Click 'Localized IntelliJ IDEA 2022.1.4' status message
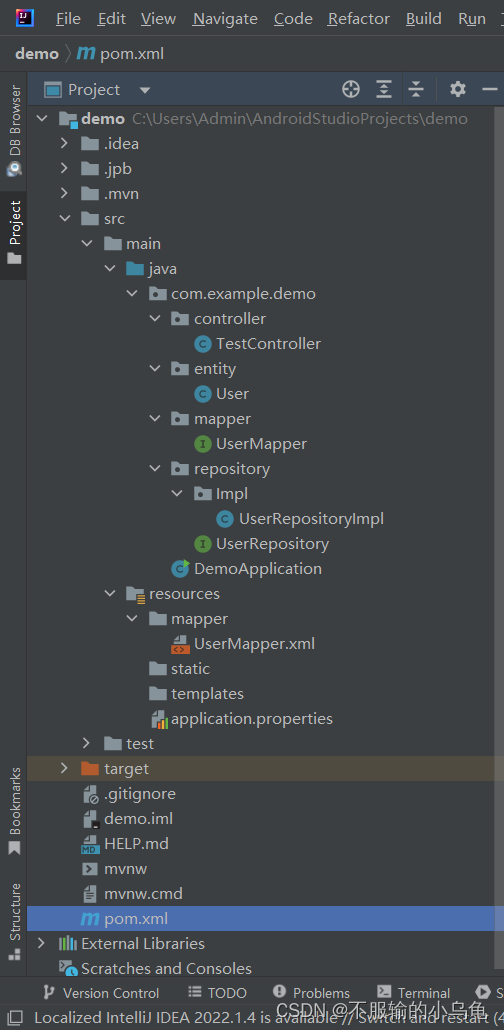This screenshot has width=504, height=1030. pos(269,1018)
